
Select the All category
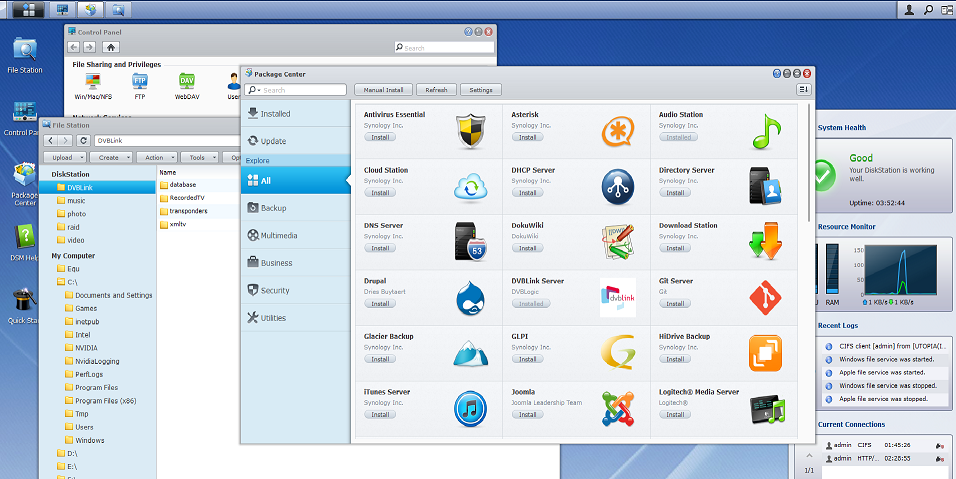tap(296, 180)
